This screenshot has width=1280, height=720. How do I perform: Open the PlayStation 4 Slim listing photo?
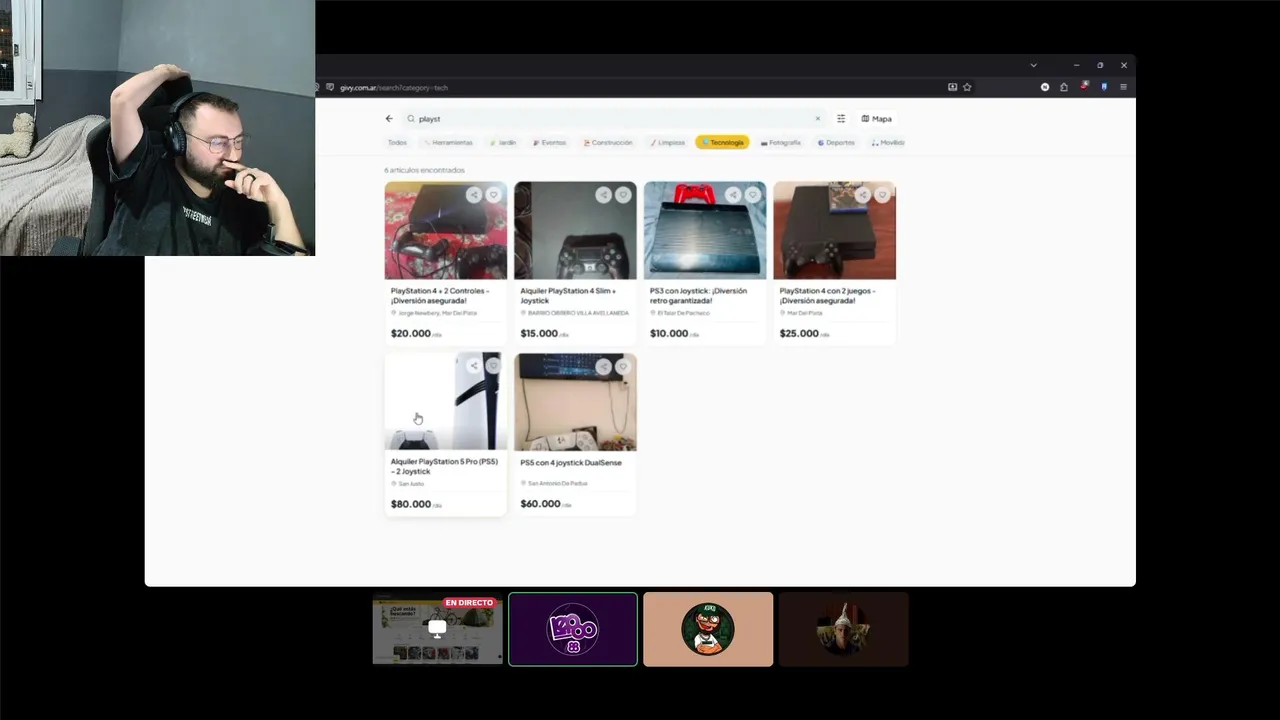tap(575, 230)
